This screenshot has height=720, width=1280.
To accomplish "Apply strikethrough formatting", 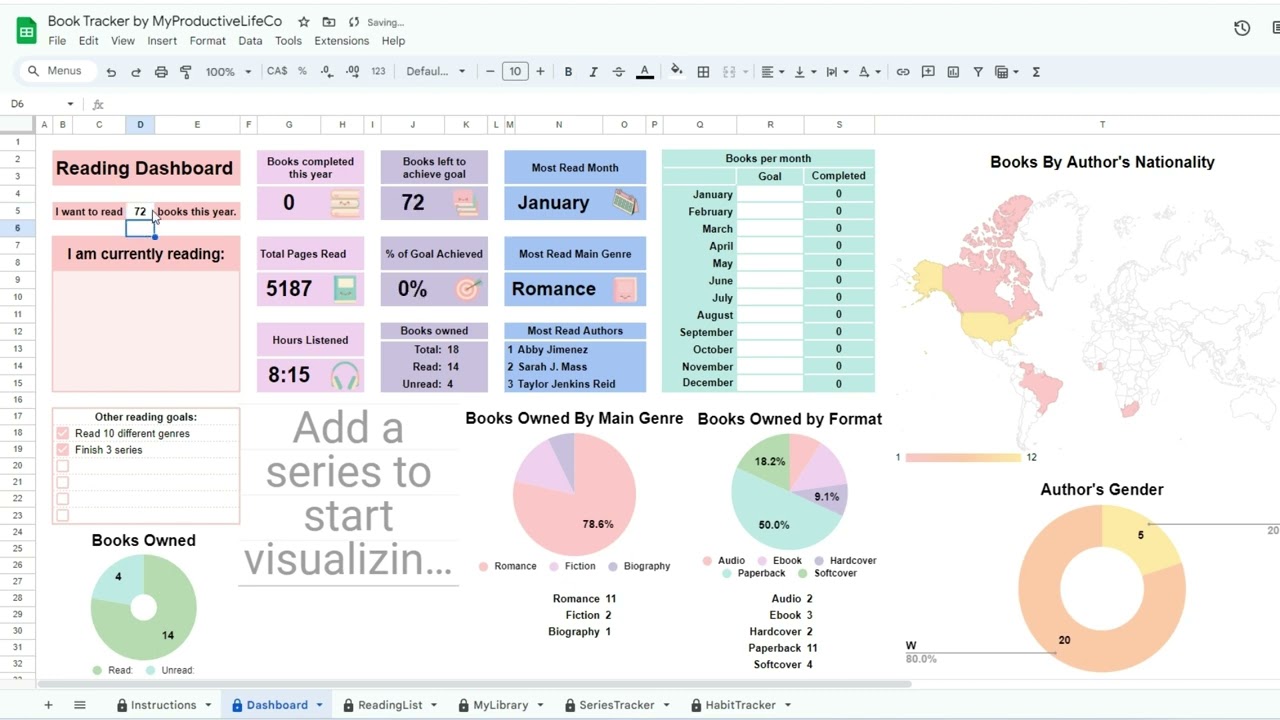I will point(618,72).
